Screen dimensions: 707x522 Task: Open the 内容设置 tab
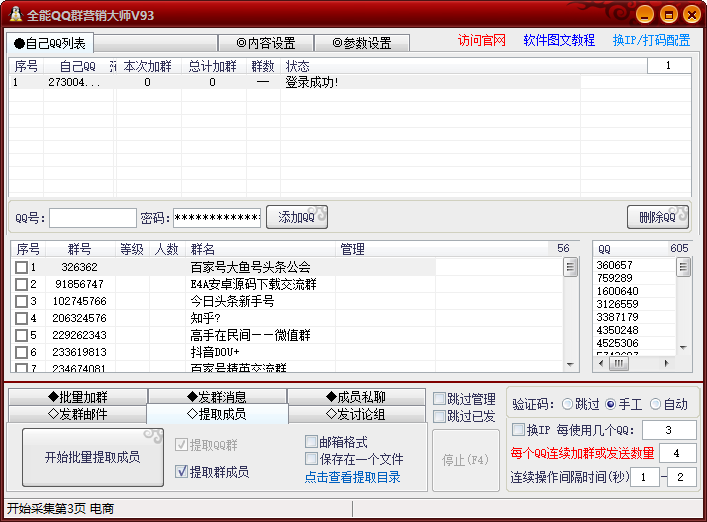[266, 43]
